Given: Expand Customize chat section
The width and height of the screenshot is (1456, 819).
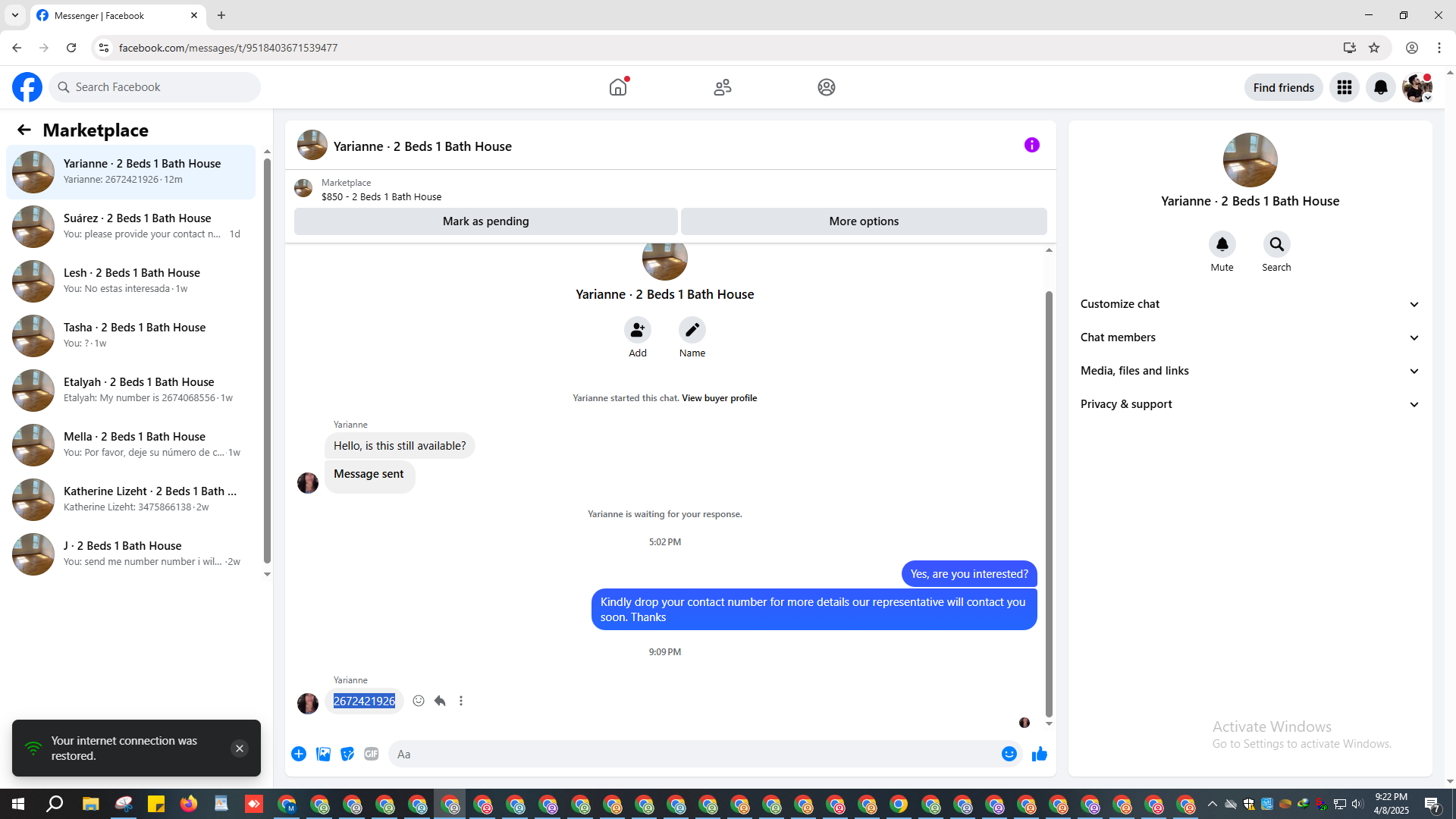Looking at the screenshot, I should click(x=1249, y=304).
